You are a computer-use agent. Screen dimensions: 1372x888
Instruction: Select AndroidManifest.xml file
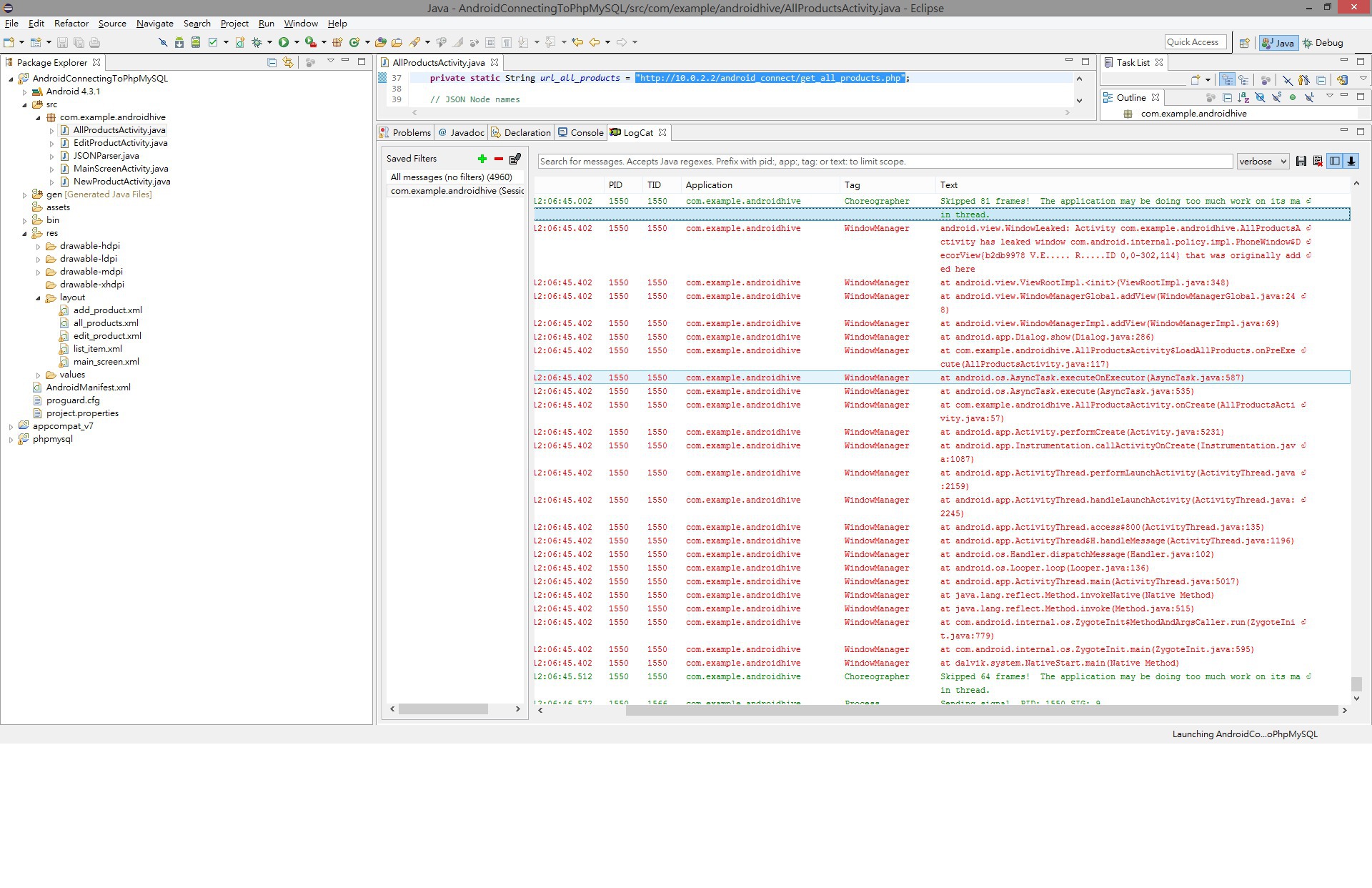click(x=88, y=388)
